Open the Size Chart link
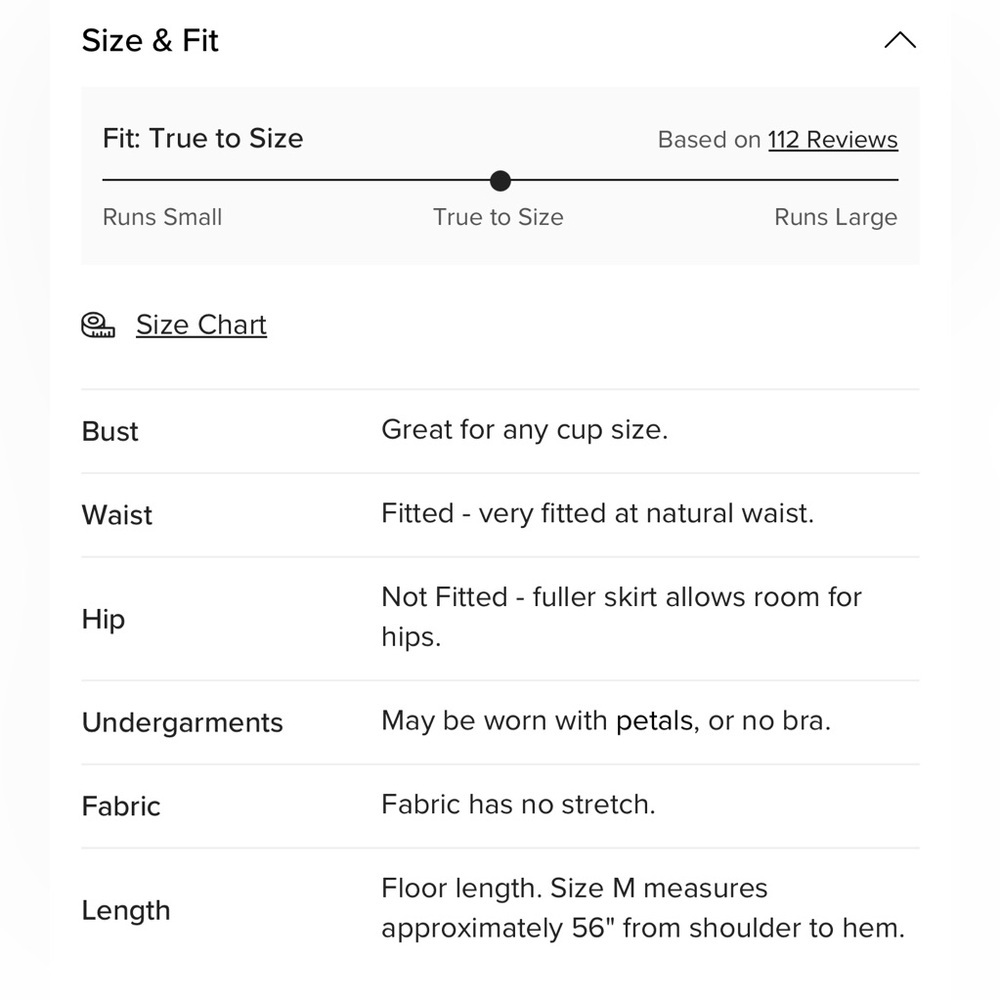1000x1000 pixels. pyautogui.click(x=201, y=325)
